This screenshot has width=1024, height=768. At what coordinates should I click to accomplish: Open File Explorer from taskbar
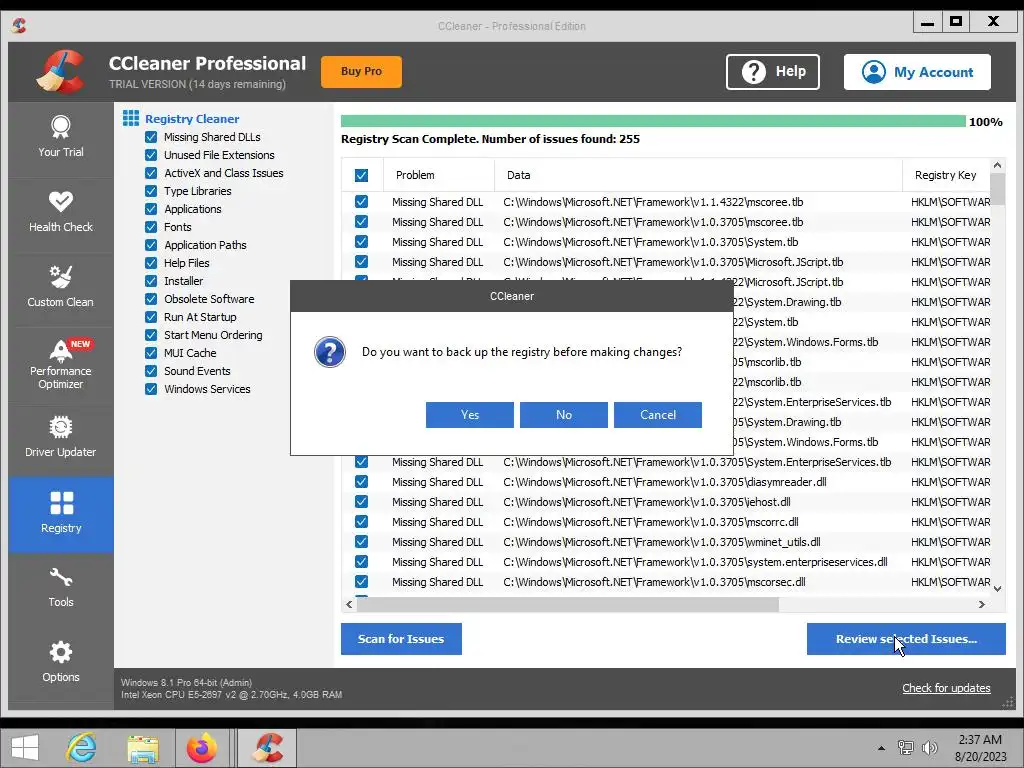[x=143, y=748]
